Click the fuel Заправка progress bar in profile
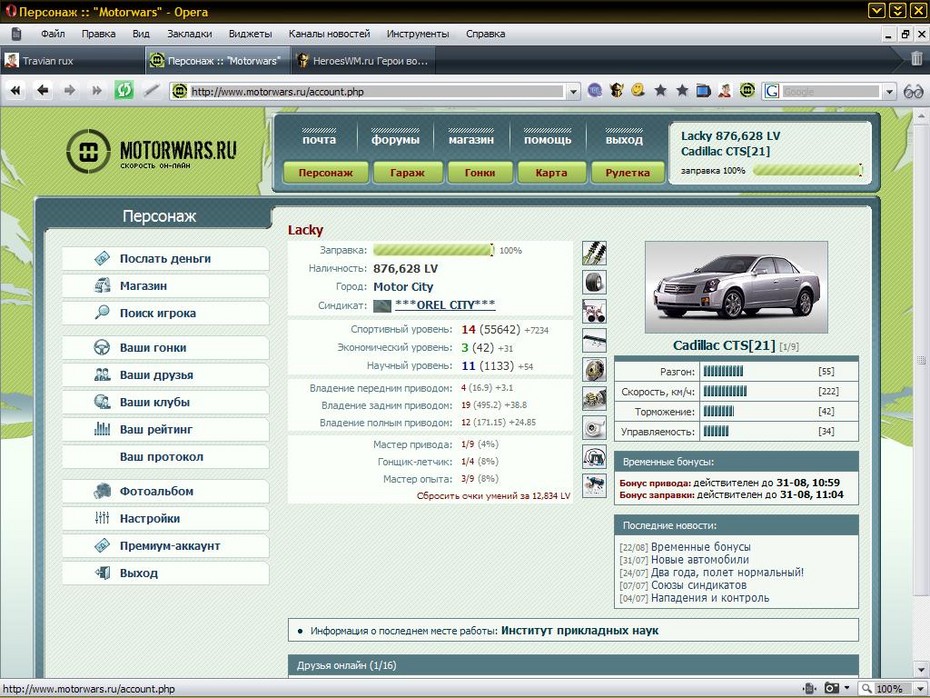 (434, 250)
